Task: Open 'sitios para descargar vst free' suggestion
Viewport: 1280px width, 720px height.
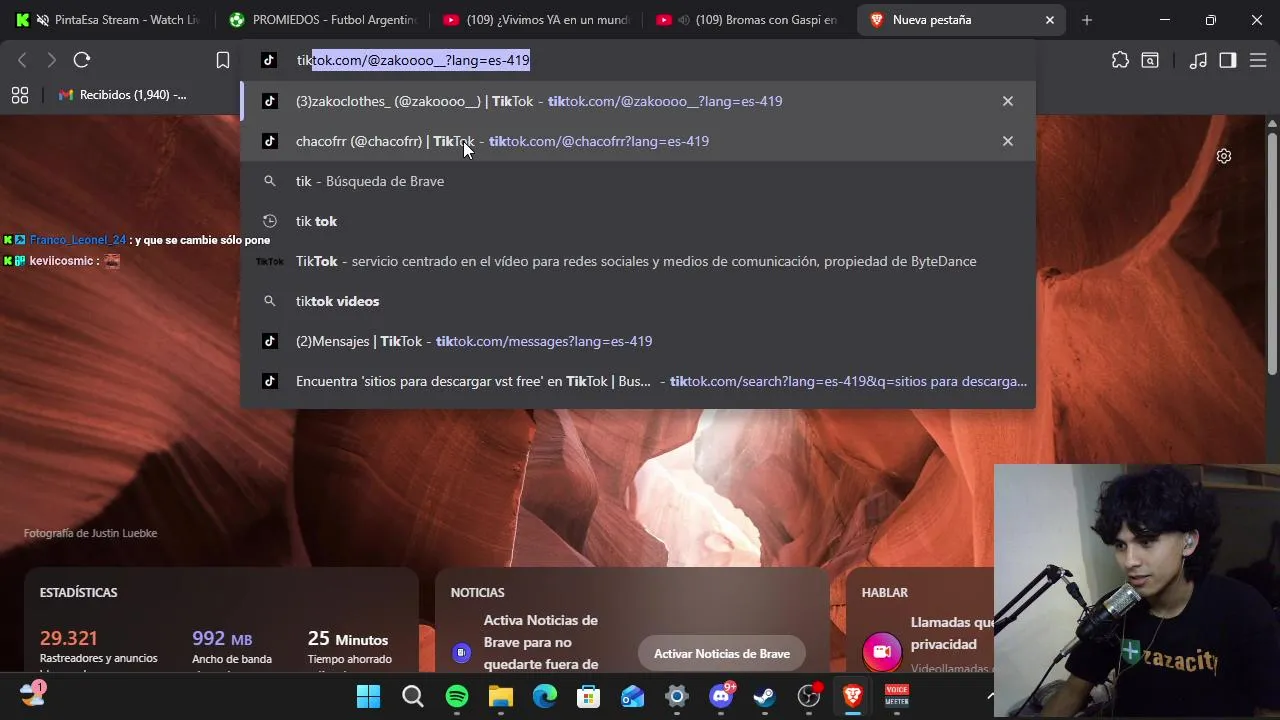Action: (x=638, y=381)
